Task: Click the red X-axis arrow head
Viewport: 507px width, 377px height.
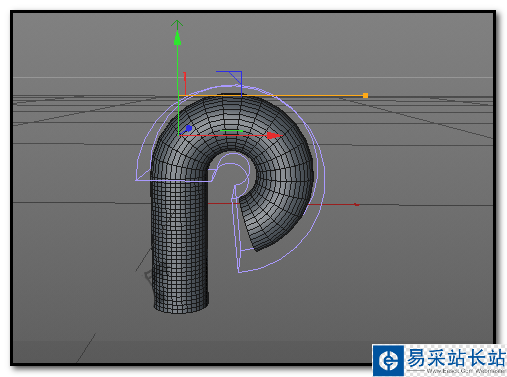Action: click(x=274, y=135)
